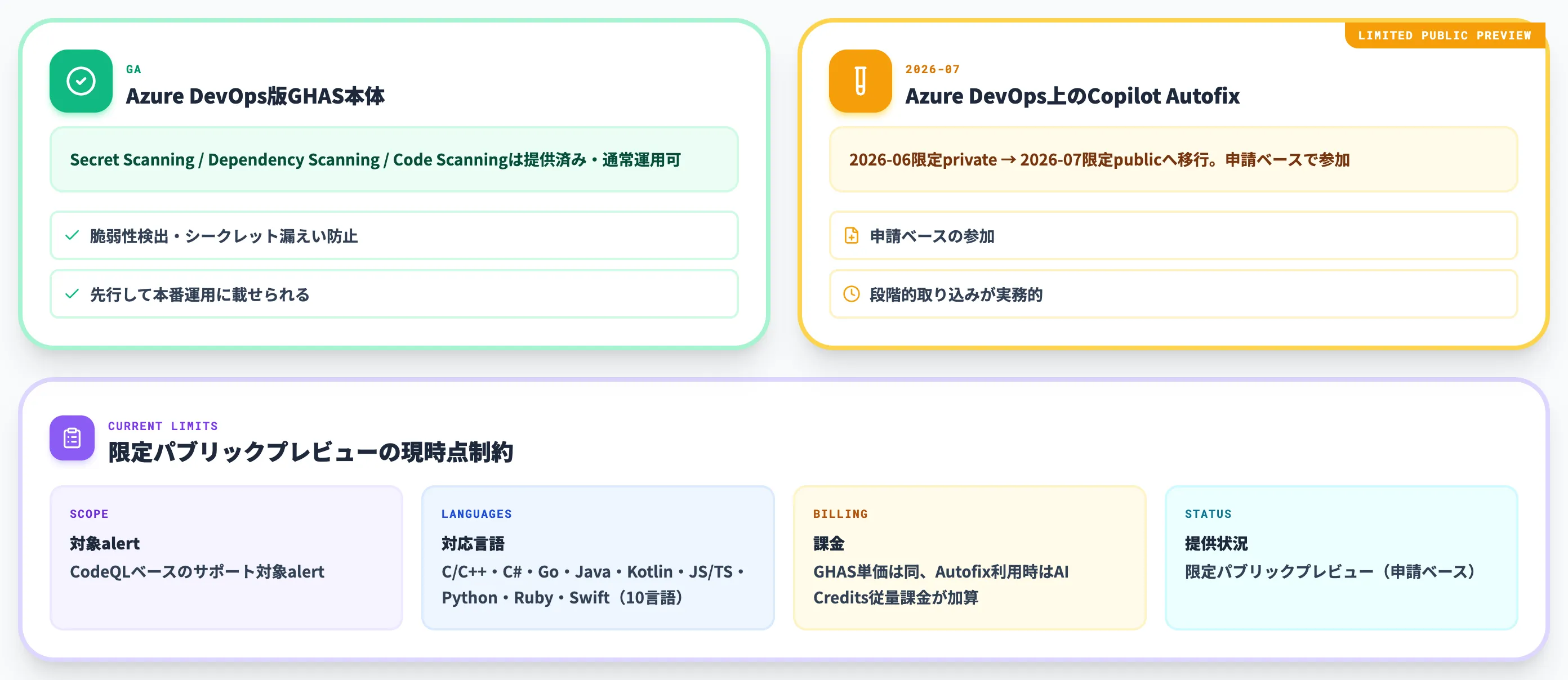1568x680 pixels.
Task: Click the 課金 title
Action: click(x=829, y=543)
